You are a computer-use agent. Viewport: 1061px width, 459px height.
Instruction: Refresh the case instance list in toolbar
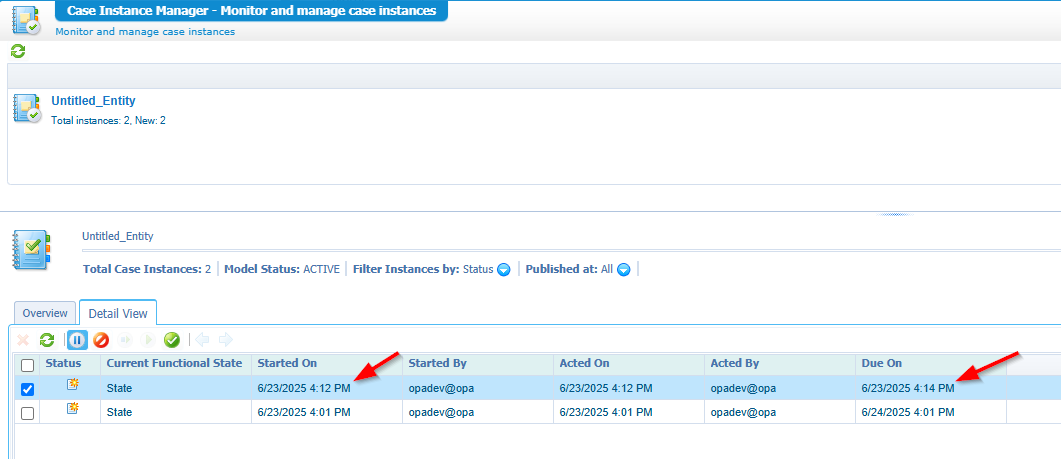click(x=46, y=340)
